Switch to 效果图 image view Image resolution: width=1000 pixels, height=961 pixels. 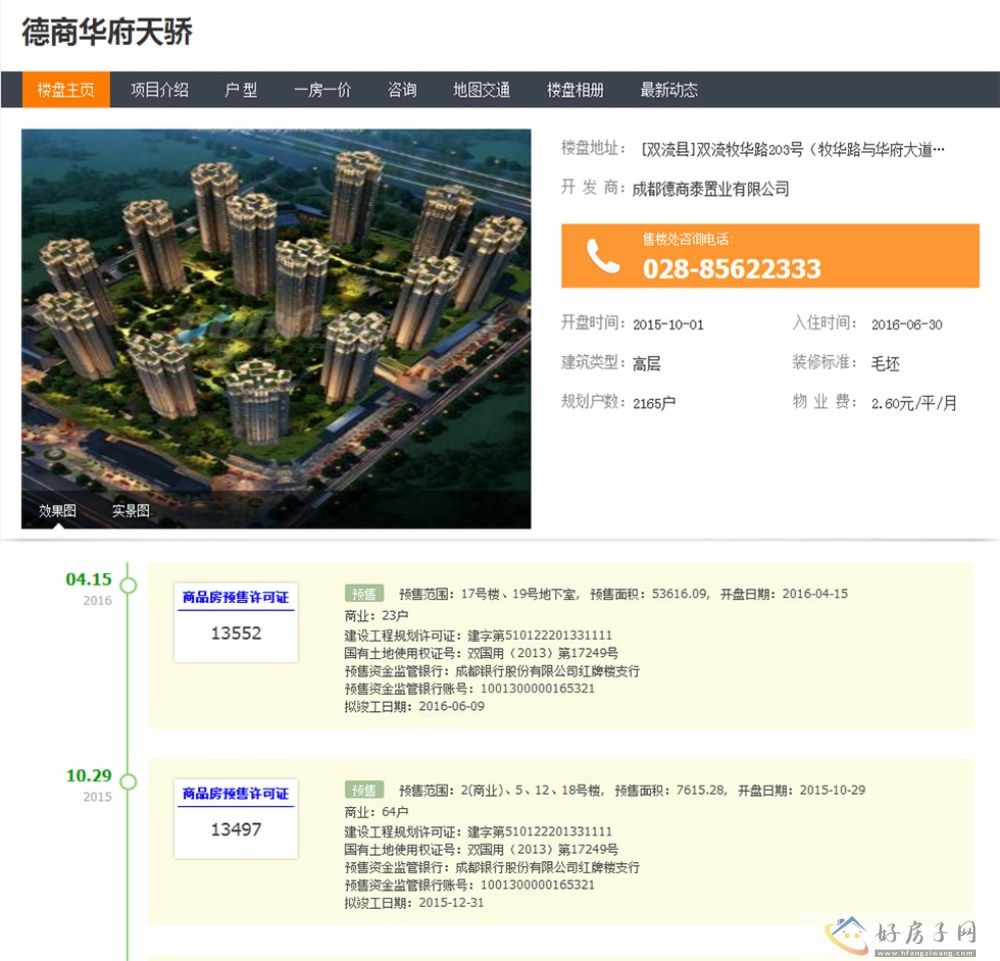[x=58, y=511]
